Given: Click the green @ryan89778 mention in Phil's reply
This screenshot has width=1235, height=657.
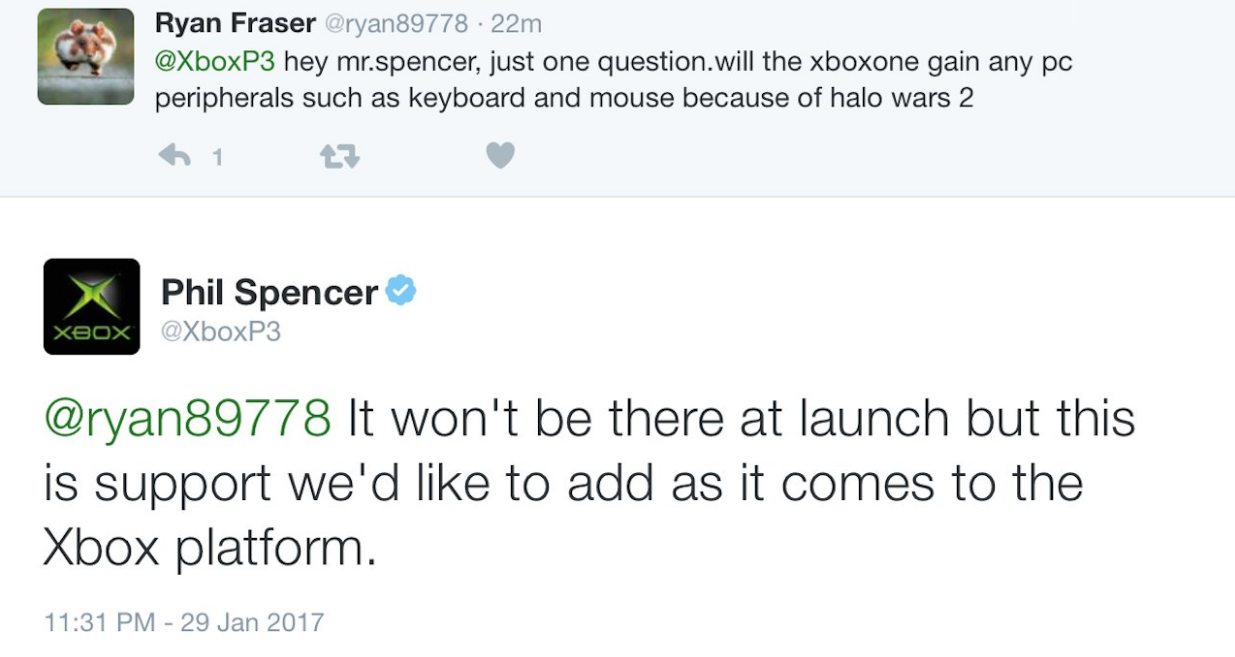Looking at the screenshot, I should coord(187,418).
